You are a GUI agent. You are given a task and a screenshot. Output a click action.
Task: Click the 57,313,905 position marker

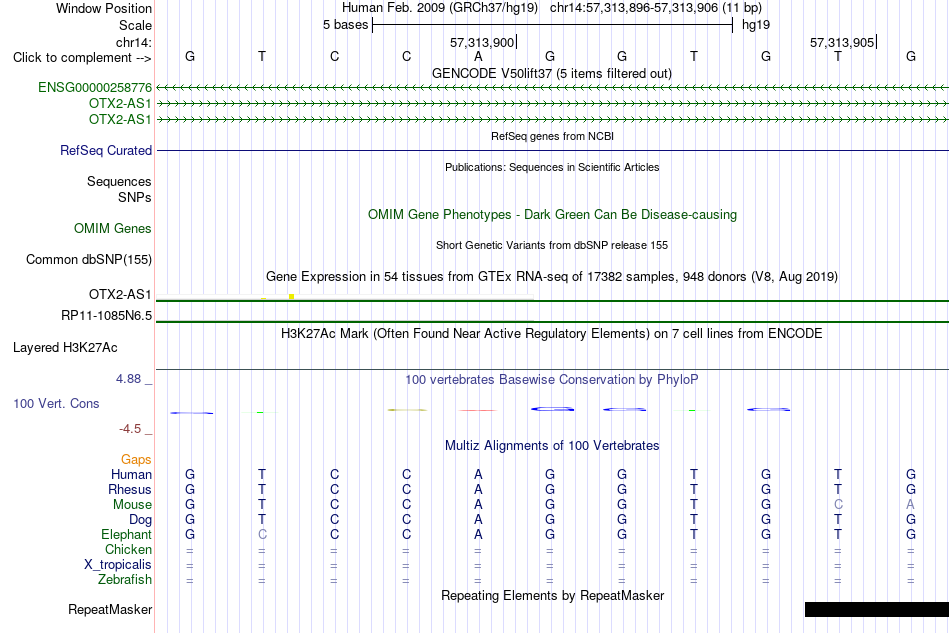click(842, 42)
